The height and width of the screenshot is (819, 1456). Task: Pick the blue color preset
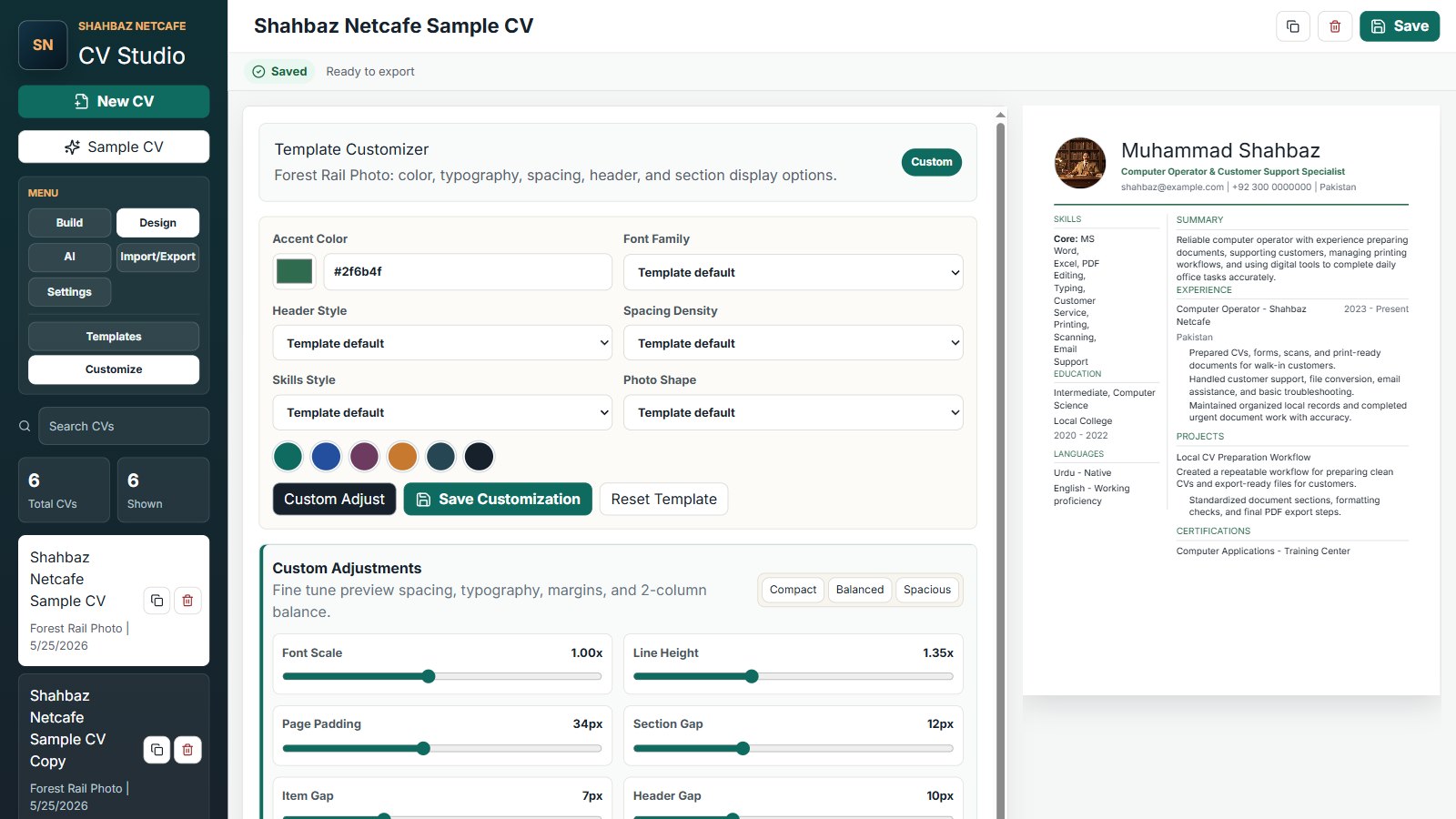[x=327, y=456]
